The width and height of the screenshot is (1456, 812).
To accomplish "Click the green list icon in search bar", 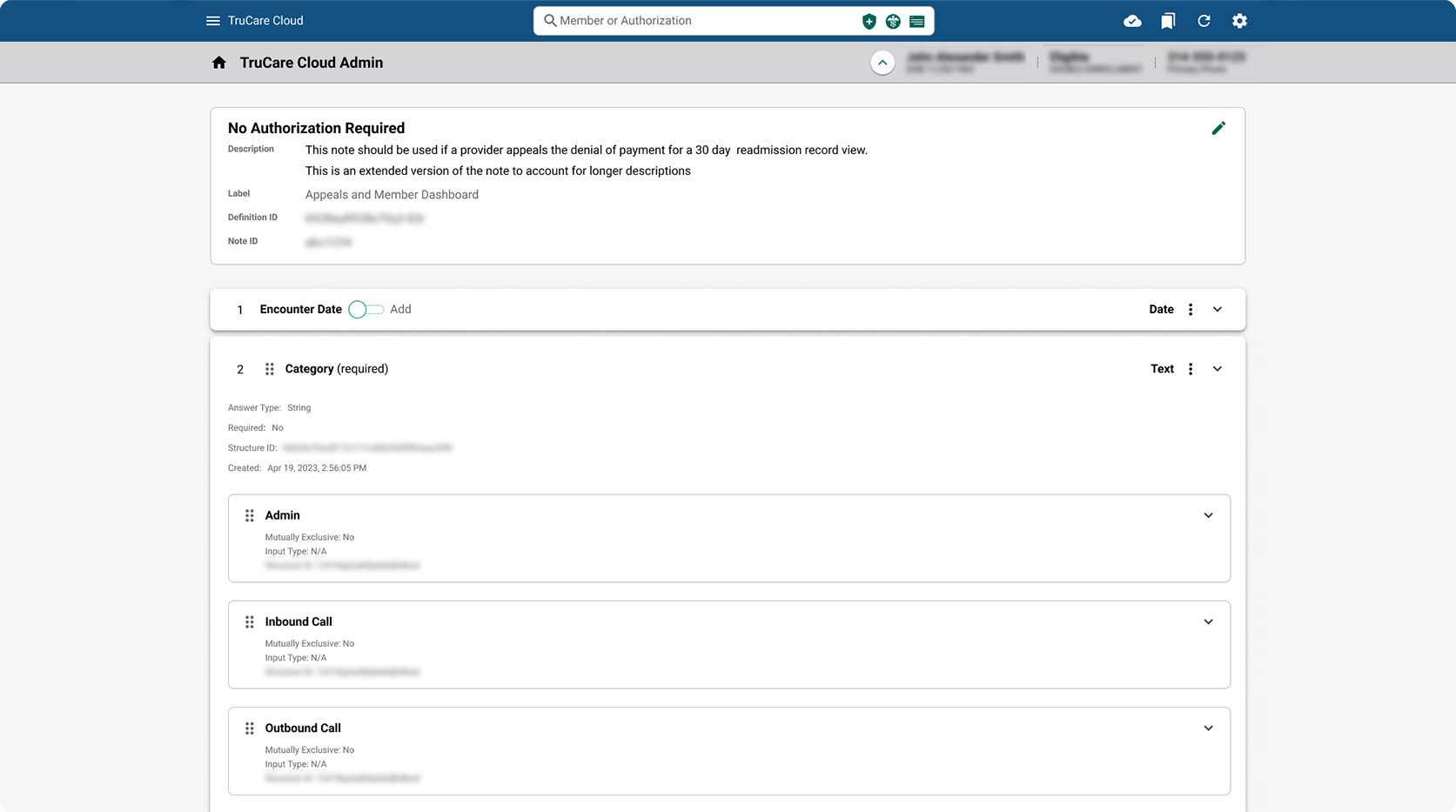I will click(x=917, y=22).
